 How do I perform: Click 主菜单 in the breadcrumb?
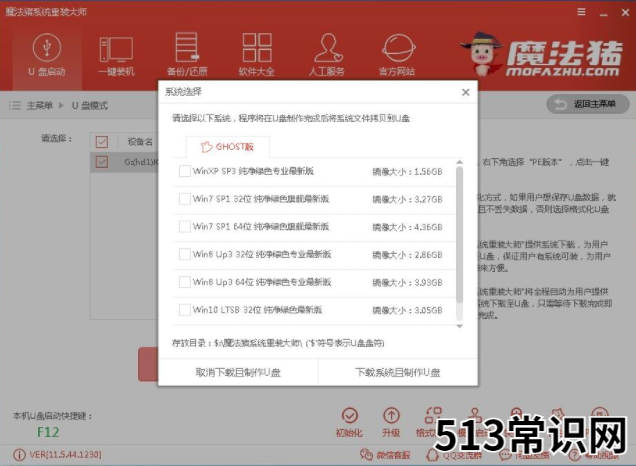(x=40, y=105)
